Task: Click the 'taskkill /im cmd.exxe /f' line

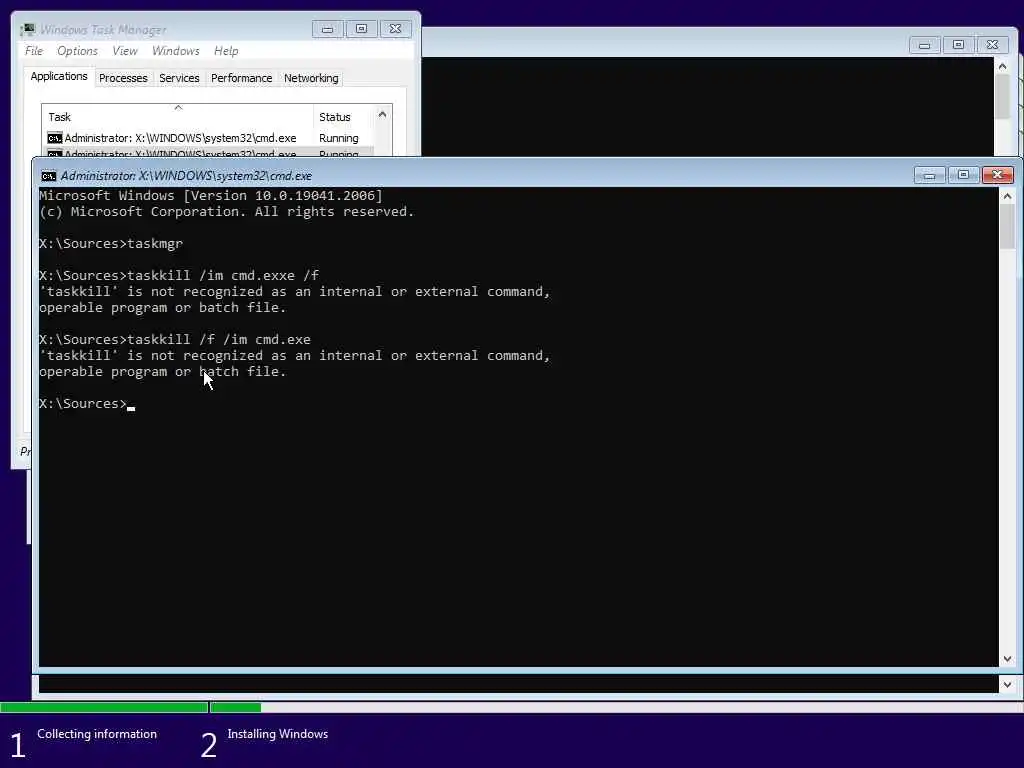Action: [x=179, y=276]
